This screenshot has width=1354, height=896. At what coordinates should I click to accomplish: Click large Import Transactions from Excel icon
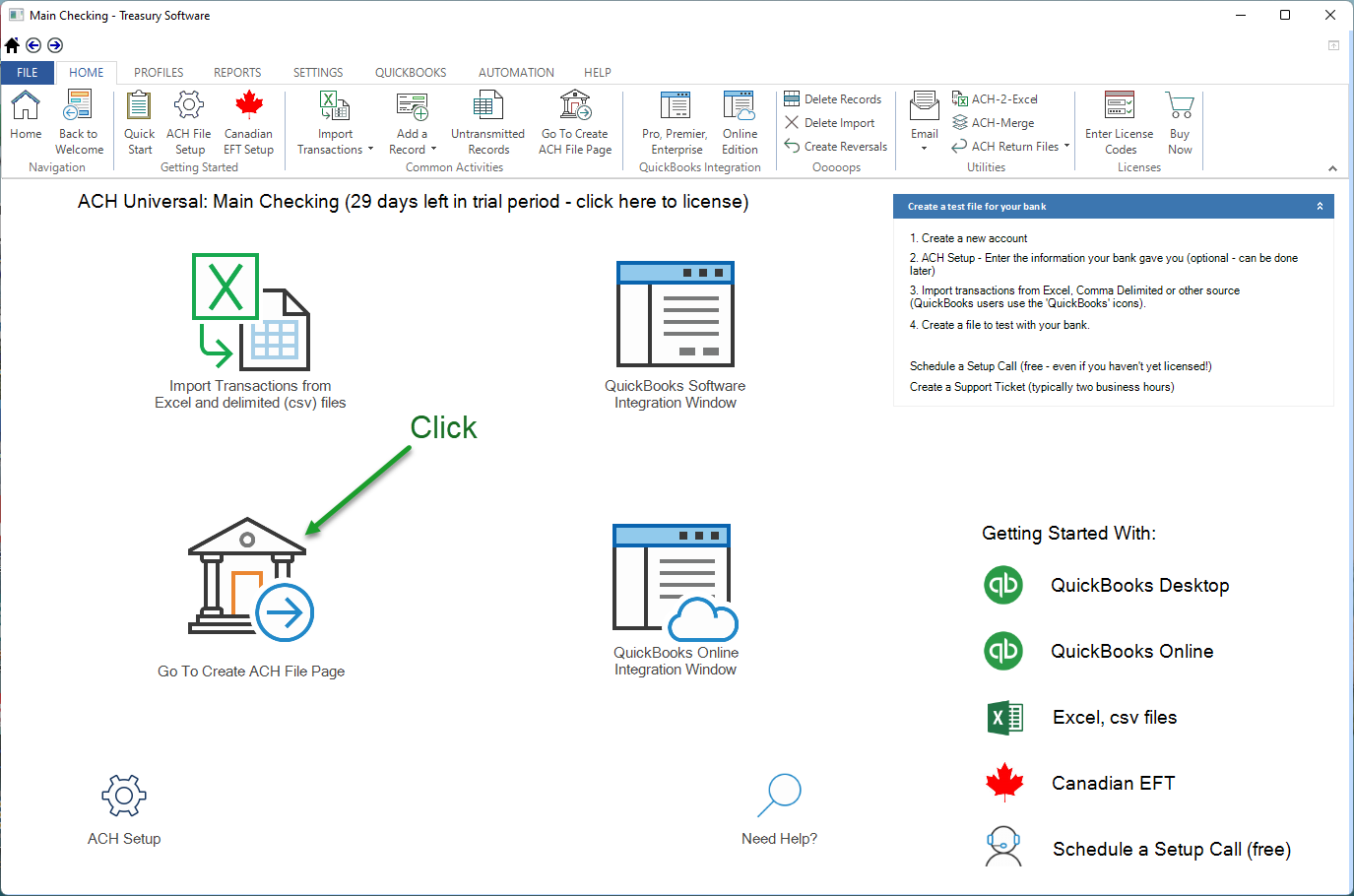[251, 312]
